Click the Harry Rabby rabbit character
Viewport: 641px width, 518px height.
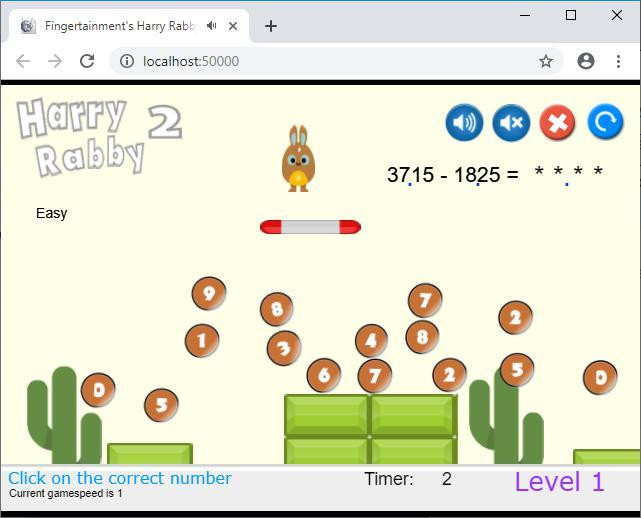click(298, 159)
